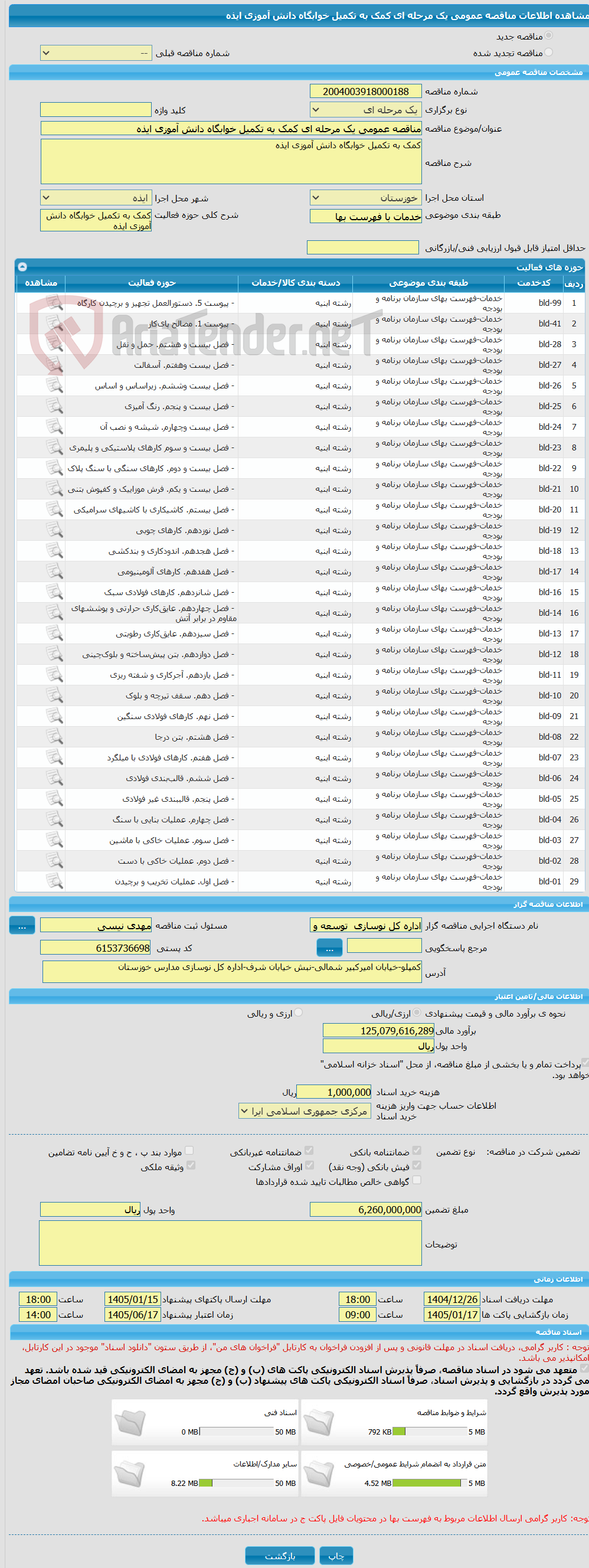
Task: Open the view icon for row bld-20
Action: 55,509
